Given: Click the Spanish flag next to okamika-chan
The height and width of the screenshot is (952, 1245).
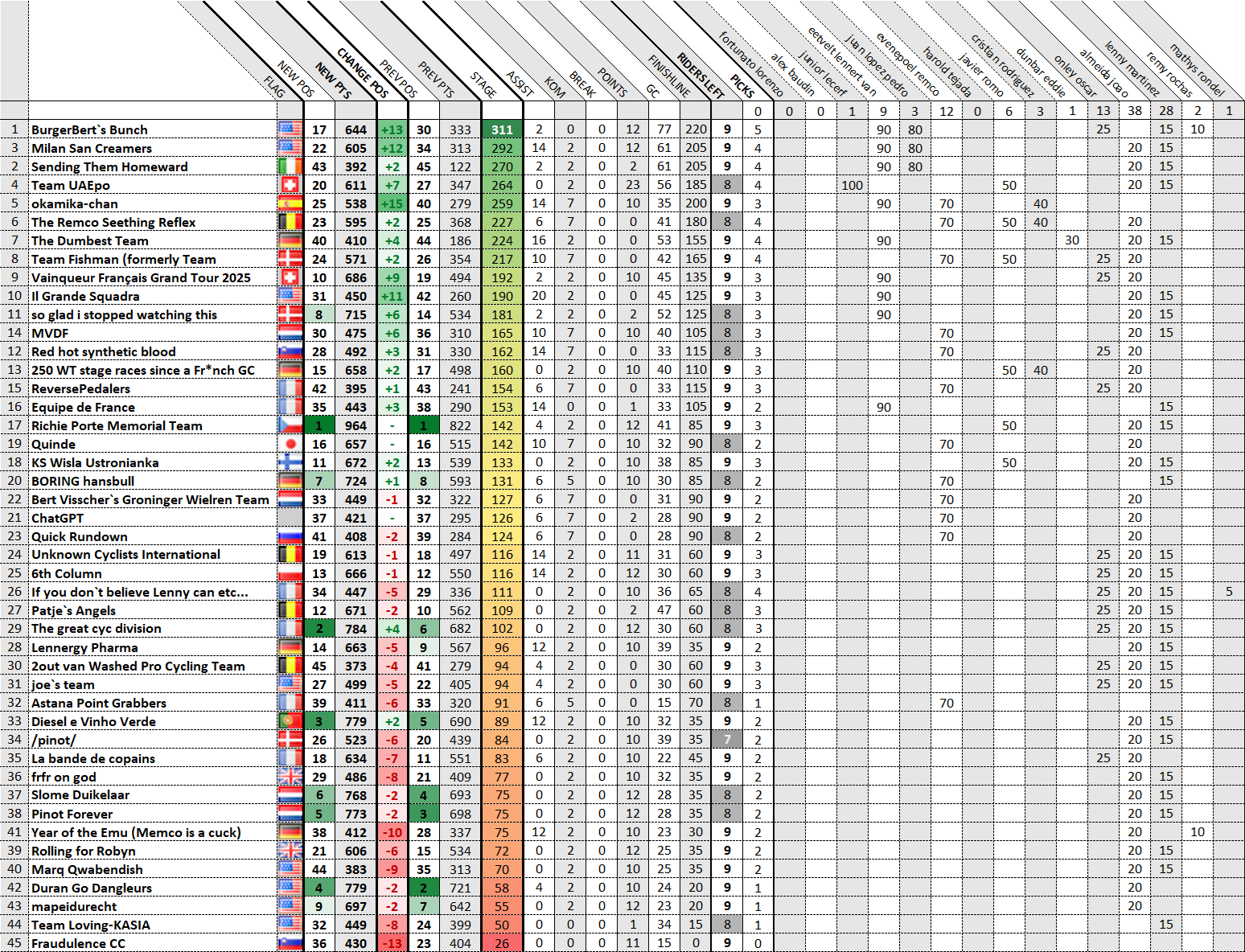Looking at the screenshot, I should 290,203.
